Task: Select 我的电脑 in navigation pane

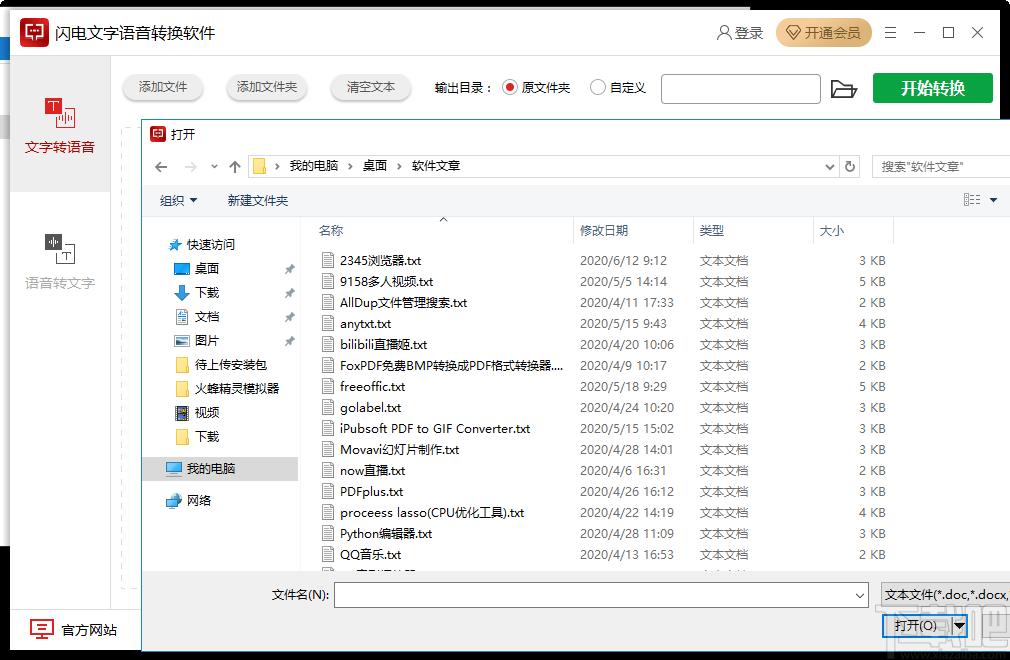Action: [220, 468]
